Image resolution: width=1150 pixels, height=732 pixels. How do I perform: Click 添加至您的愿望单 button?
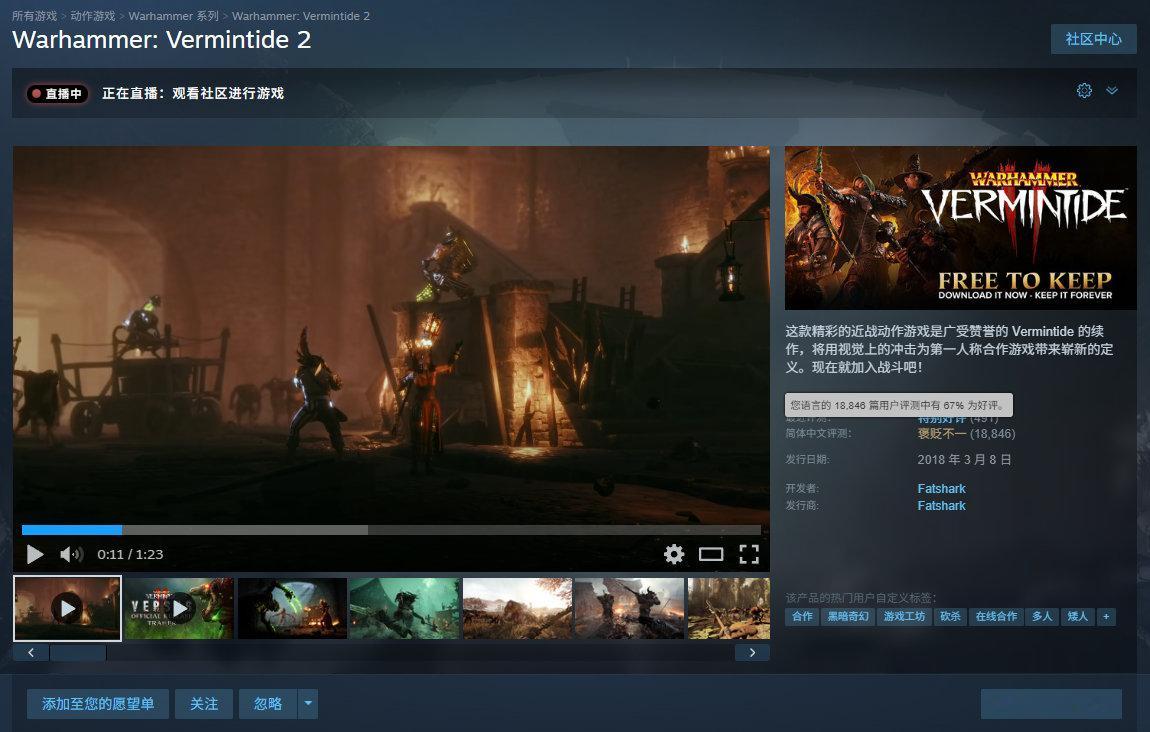(98, 704)
